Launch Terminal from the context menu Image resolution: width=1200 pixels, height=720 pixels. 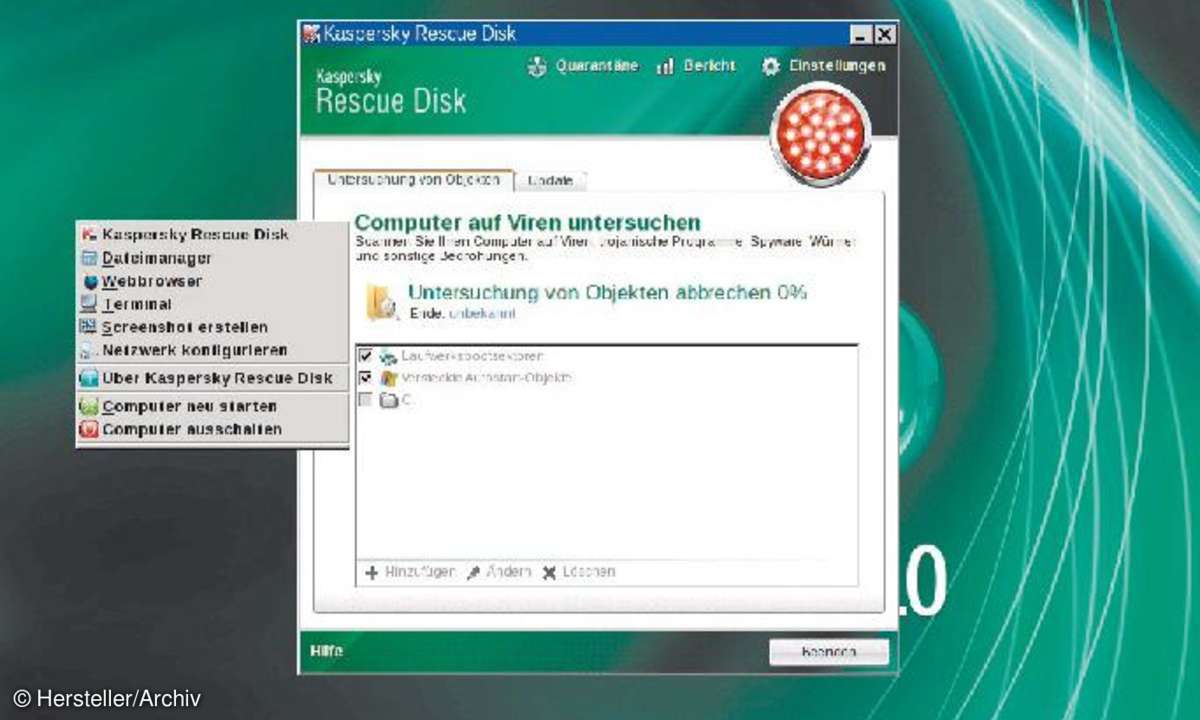[x=137, y=304]
